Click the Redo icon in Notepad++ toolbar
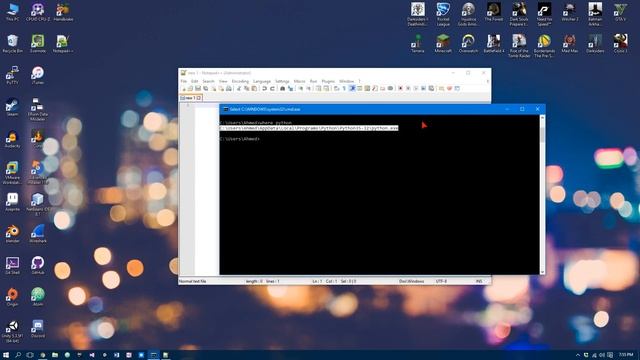This screenshot has width=640, height=360. tap(272, 88)
